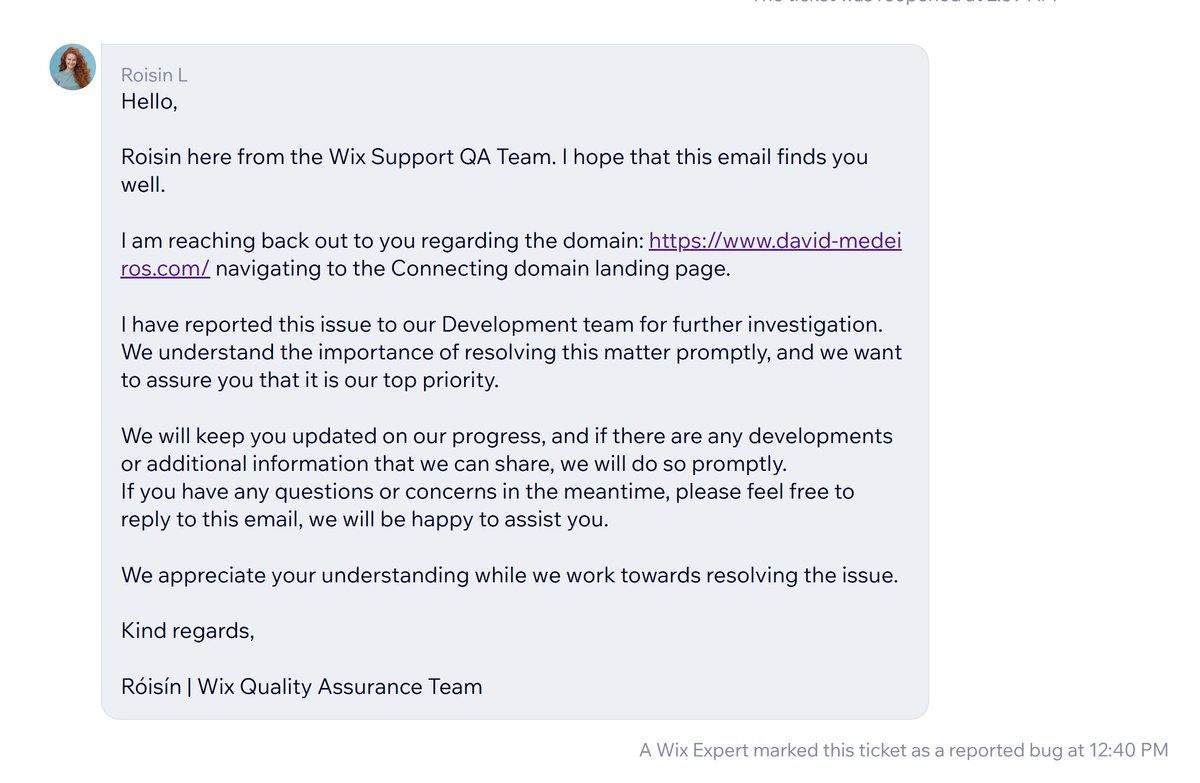The width and height of the screenshot is (1200, 783).
Task: Click Roisin L's round profile avatar
Action: (x=73, y=67)
